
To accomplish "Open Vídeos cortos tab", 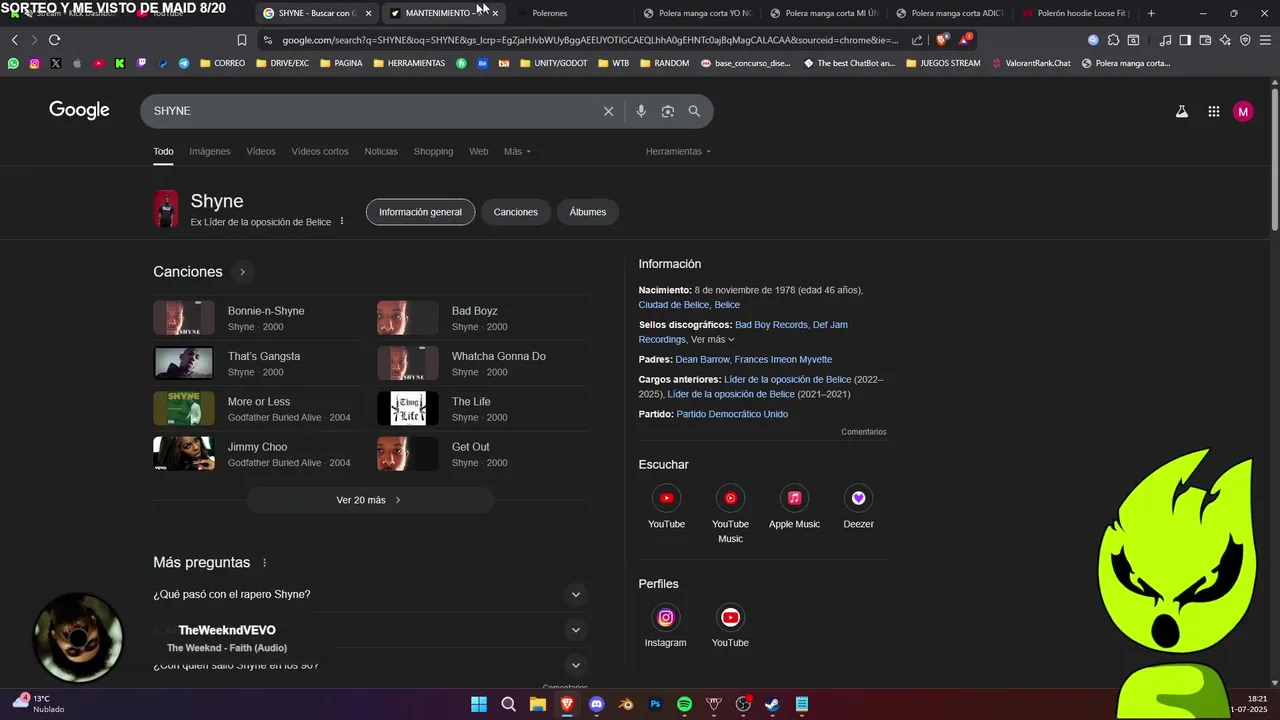I will pyautogui.click(x=320, y=152).
